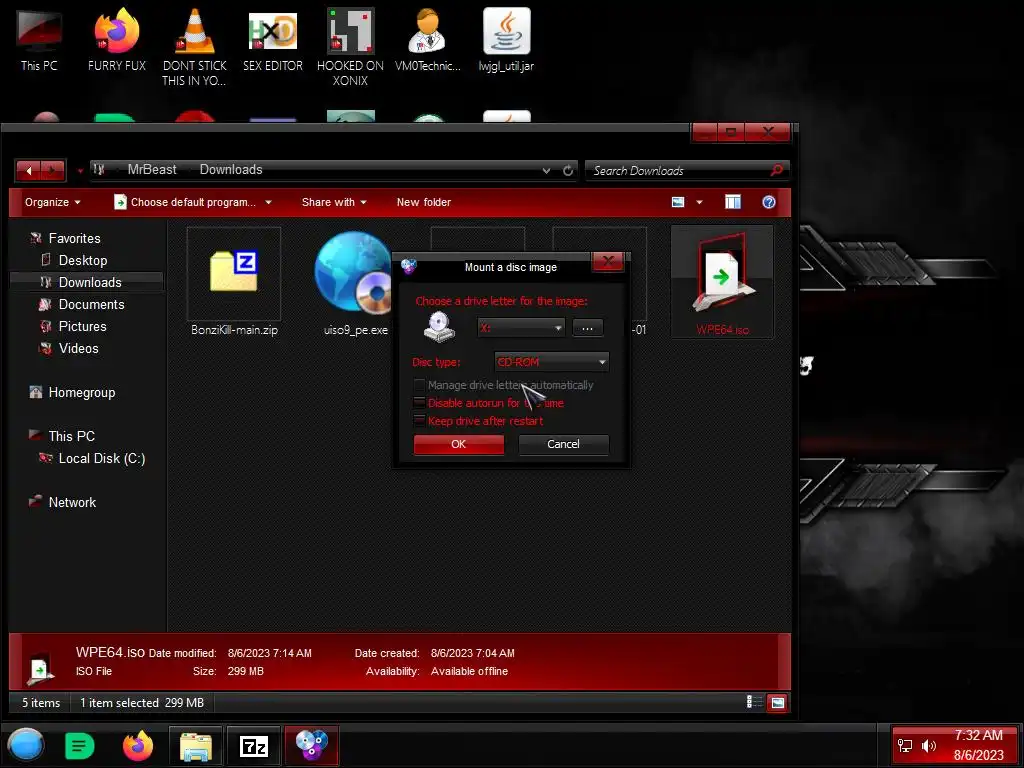Open Firefox from the taskbar
The image size is (1024, 768).
tap(138, 746)
